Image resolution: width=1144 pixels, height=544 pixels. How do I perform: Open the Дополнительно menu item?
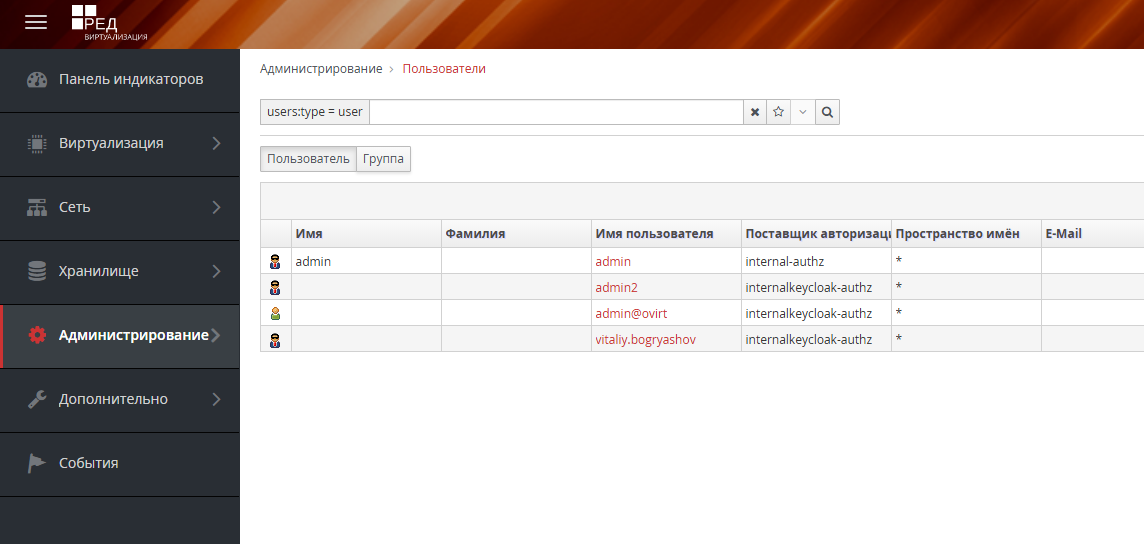click(x=120, y=400)
